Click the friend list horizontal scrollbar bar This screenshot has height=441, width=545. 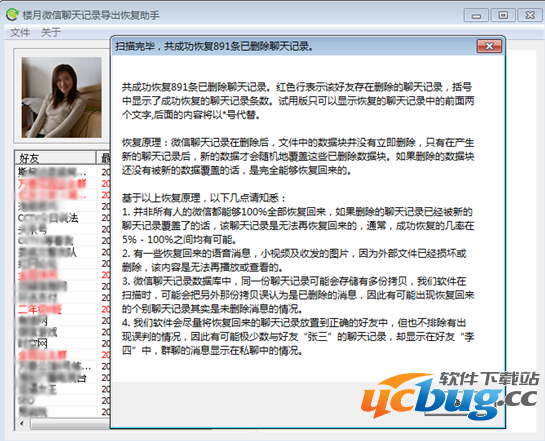pos(70,424)
